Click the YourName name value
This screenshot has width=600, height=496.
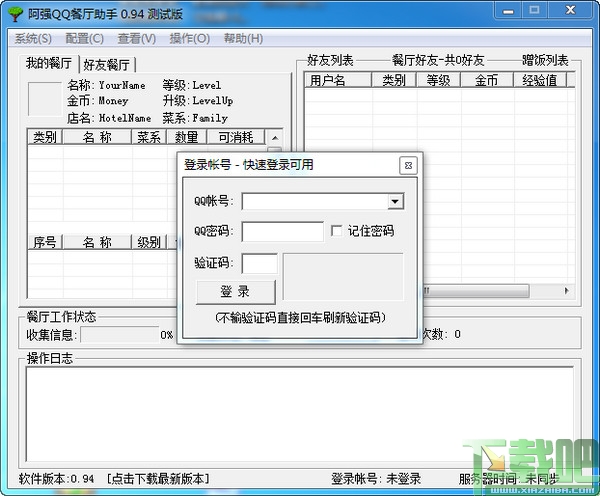[x=122, y=85]
